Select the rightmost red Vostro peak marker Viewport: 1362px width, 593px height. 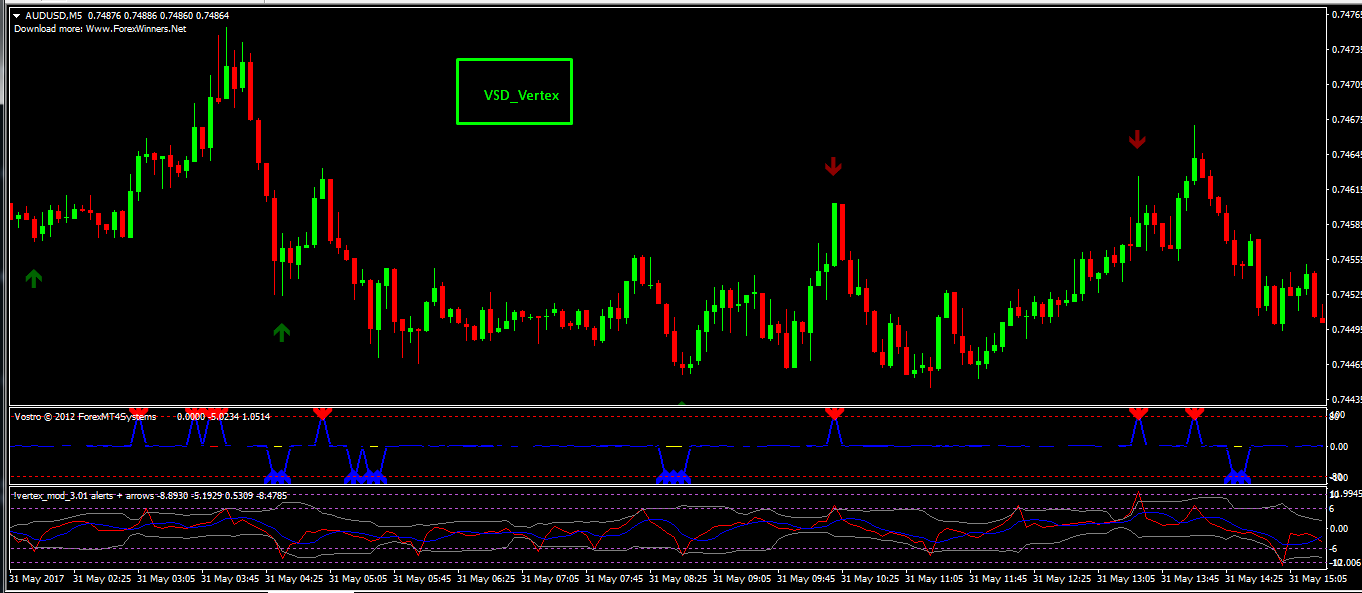click(1194, 412)
